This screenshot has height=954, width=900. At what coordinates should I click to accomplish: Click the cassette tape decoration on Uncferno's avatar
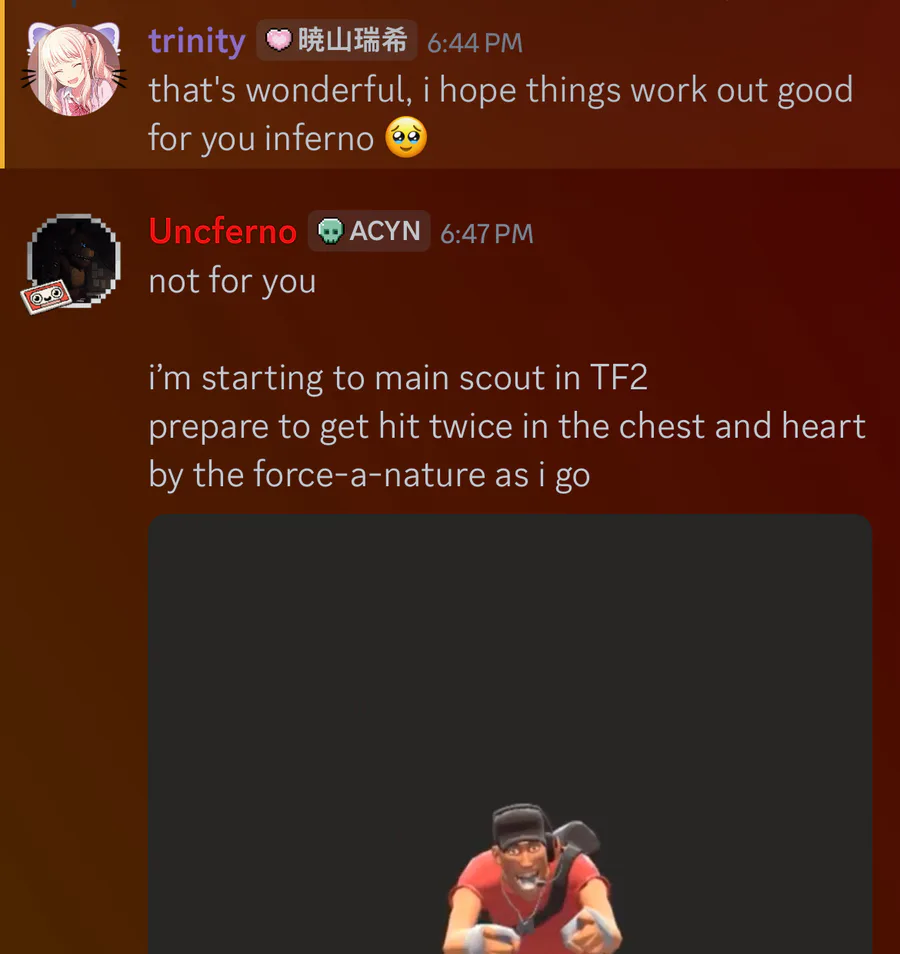pyautogui.click(x=46, y=297)
